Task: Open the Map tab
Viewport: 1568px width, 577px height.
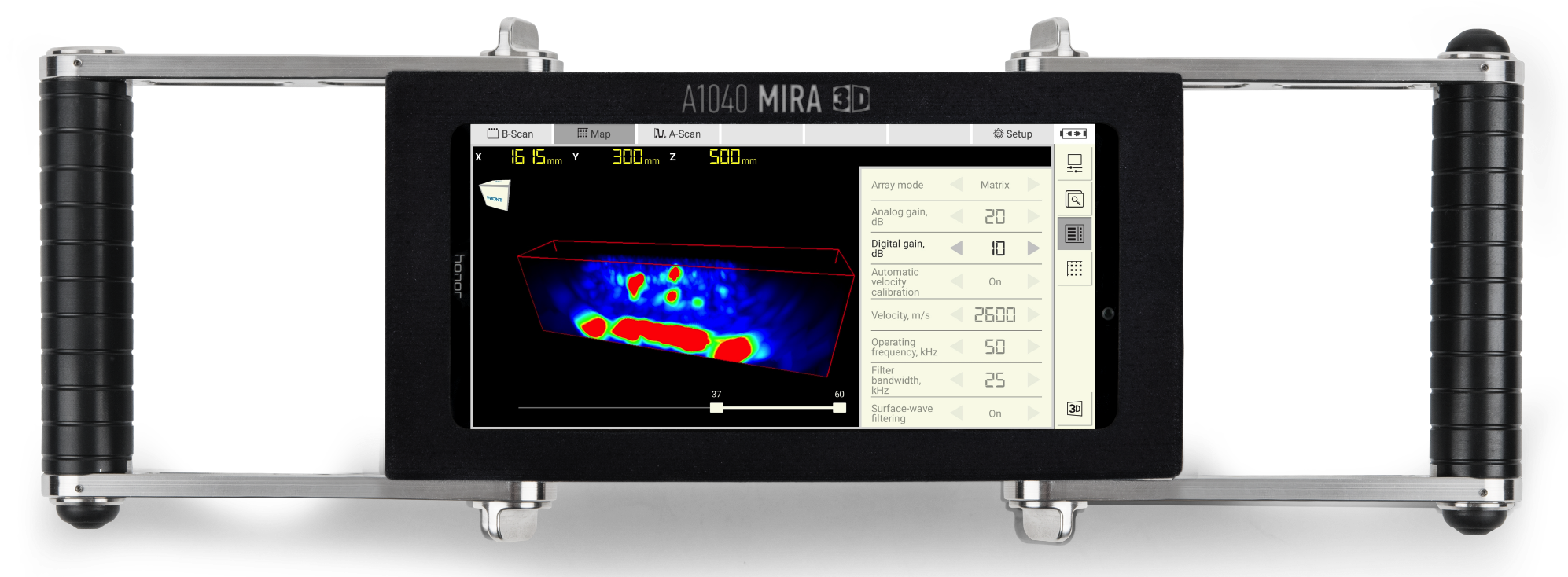Action: click(594, 134)
